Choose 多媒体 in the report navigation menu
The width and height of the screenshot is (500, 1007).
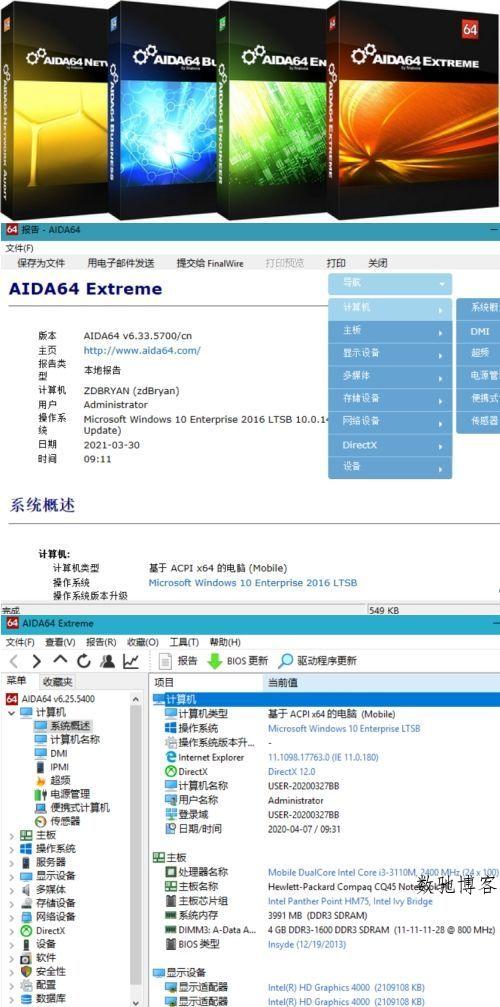tap(390, 376)
